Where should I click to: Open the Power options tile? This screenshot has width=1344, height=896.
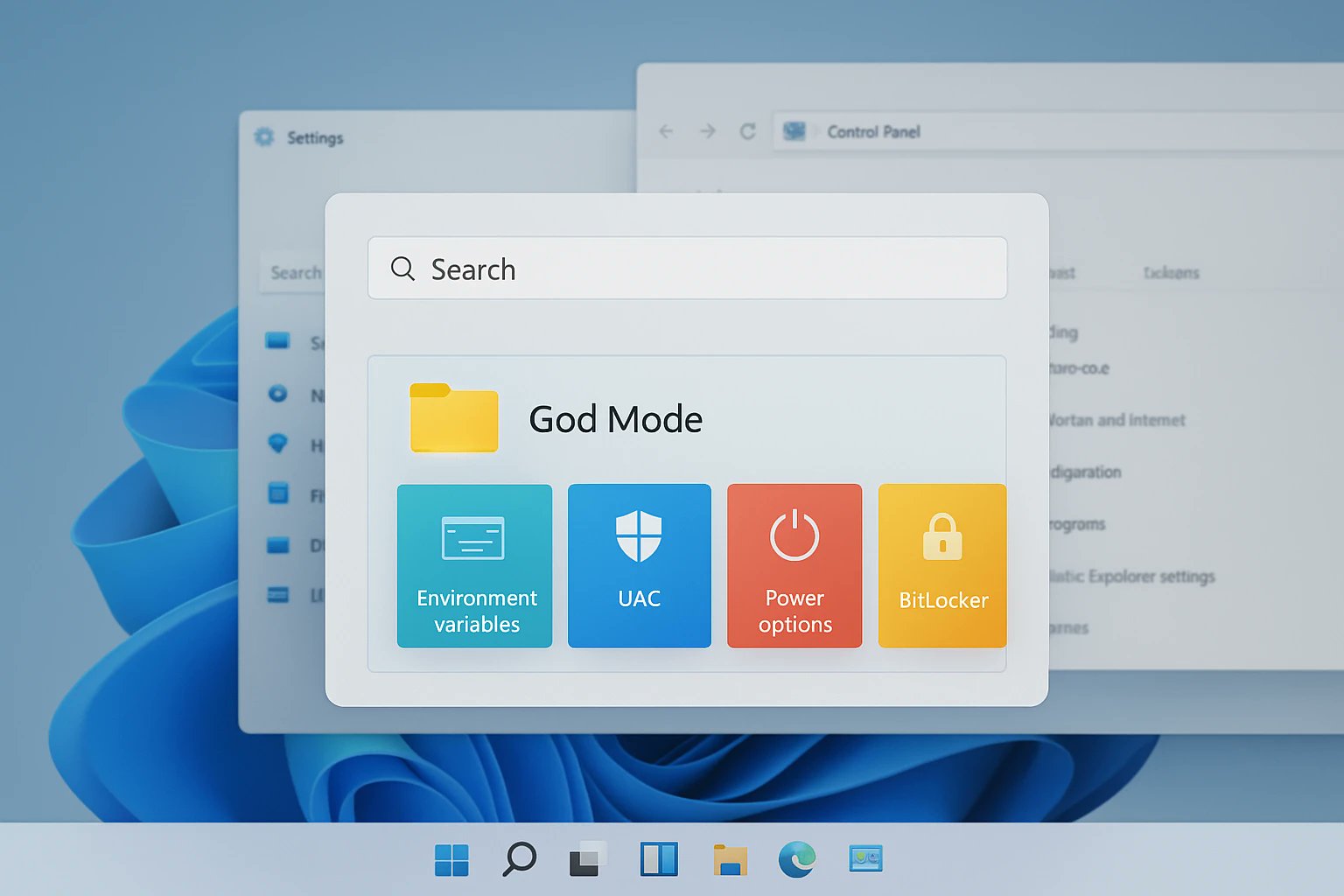pos(794,566)
